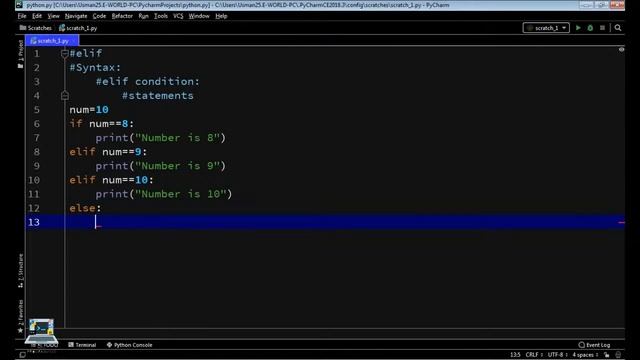The height and width of the screenshot is (360, 640).
Task: Open the Window menu
Action: point(199,16)
